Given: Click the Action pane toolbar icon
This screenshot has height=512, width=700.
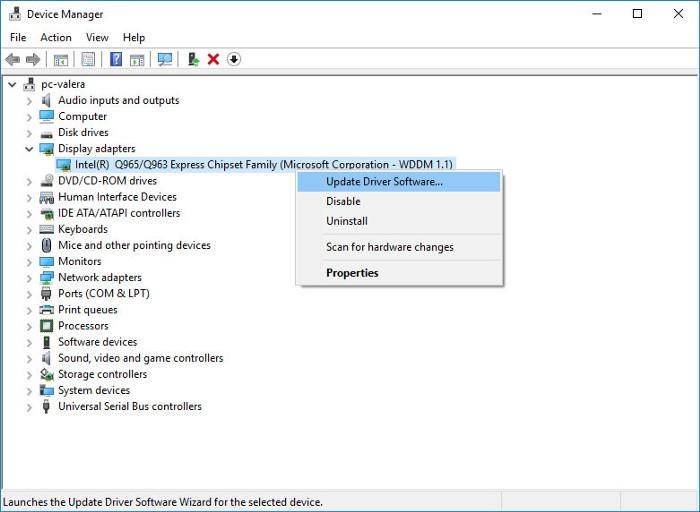Looking at the screenshot, I should [x=137, y=59].
